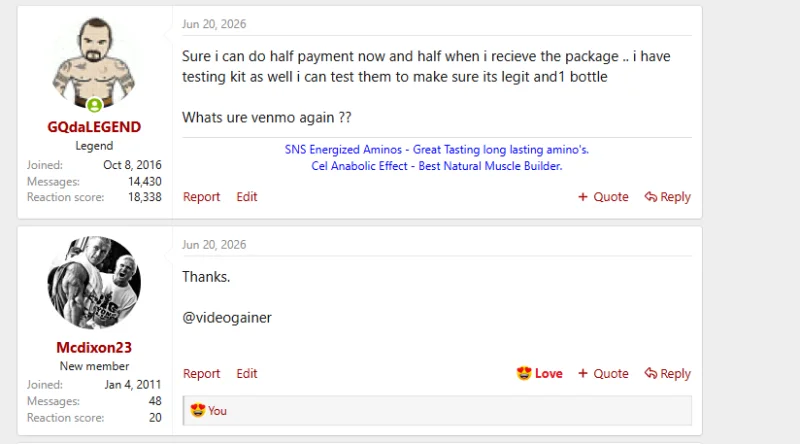Click plus Quote on Mcdixon23's post
The image size is (800, 444).
[583, 374]
